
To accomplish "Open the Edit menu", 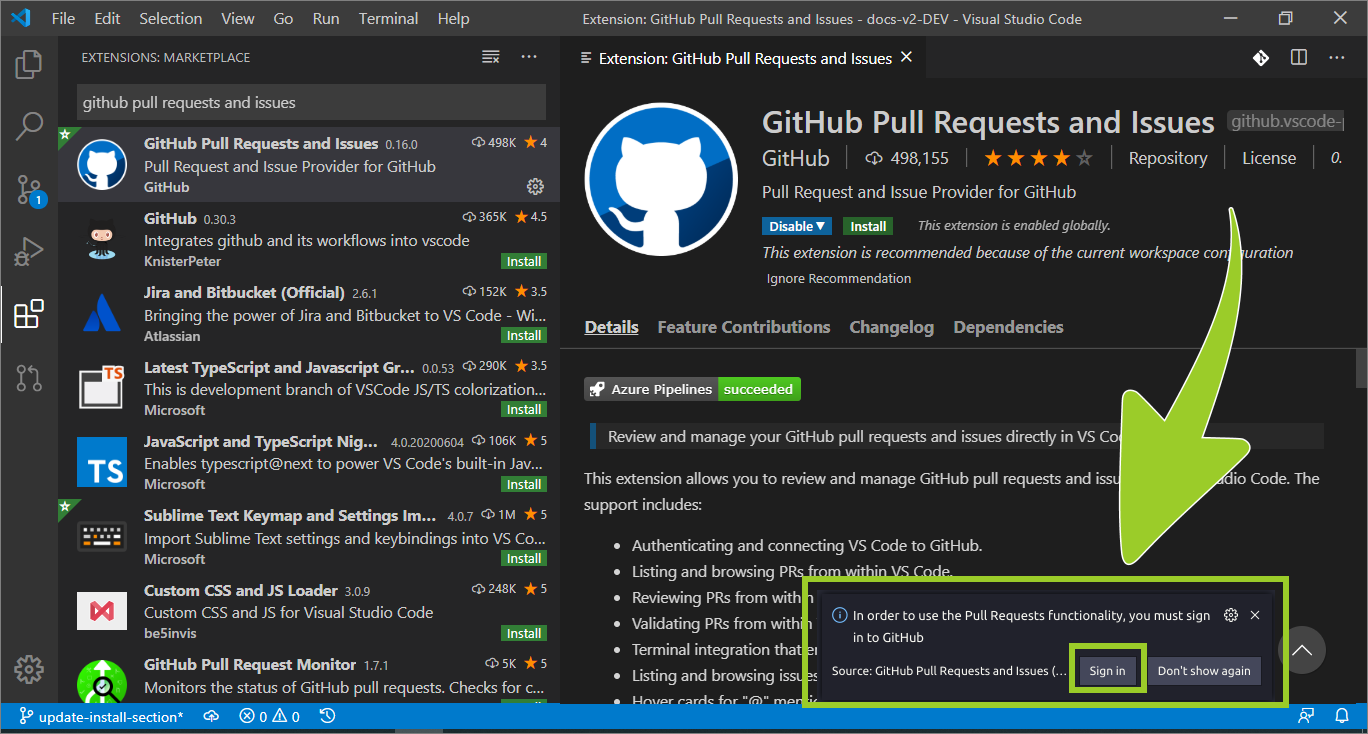I will [107, 18].
